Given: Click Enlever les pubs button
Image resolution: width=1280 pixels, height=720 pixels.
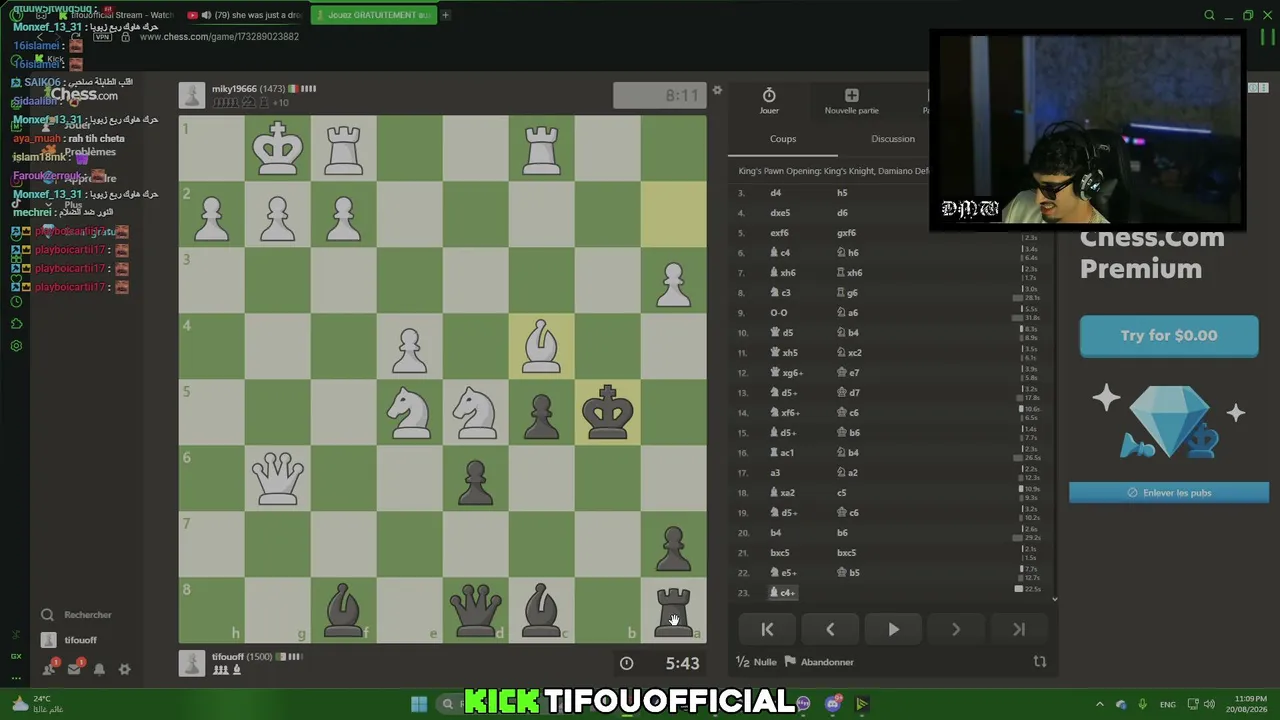Looking at the screenshot, I should click(1169, 493).
